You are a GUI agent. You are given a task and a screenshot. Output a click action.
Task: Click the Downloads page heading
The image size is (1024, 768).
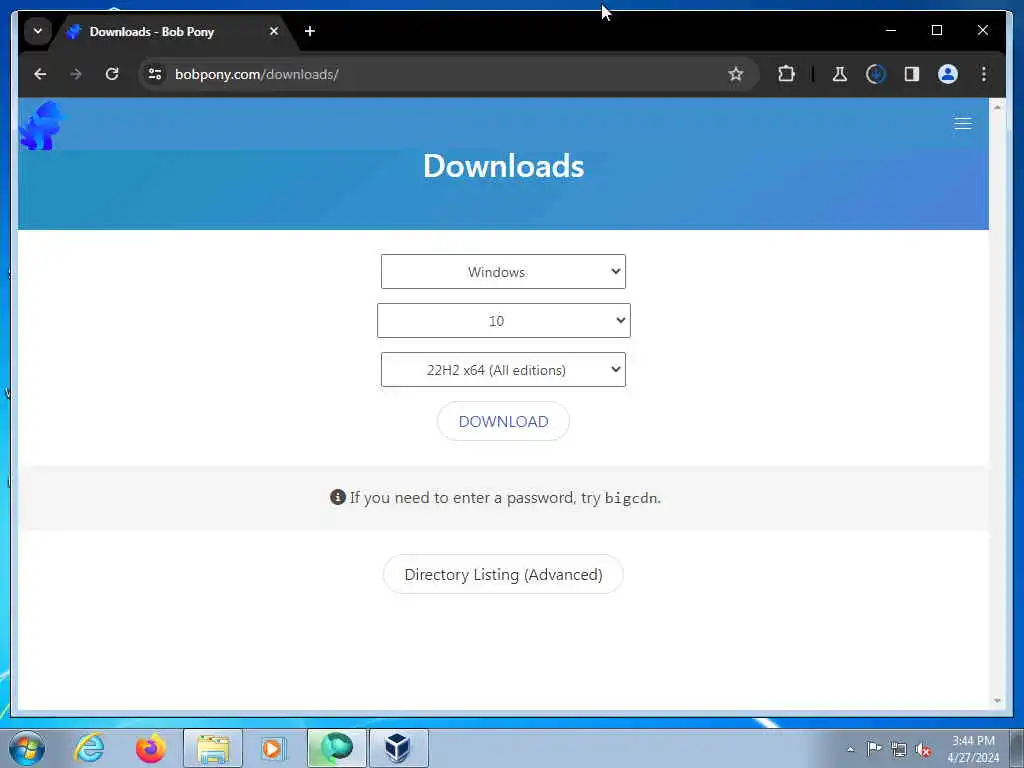[x=504, y=166]
